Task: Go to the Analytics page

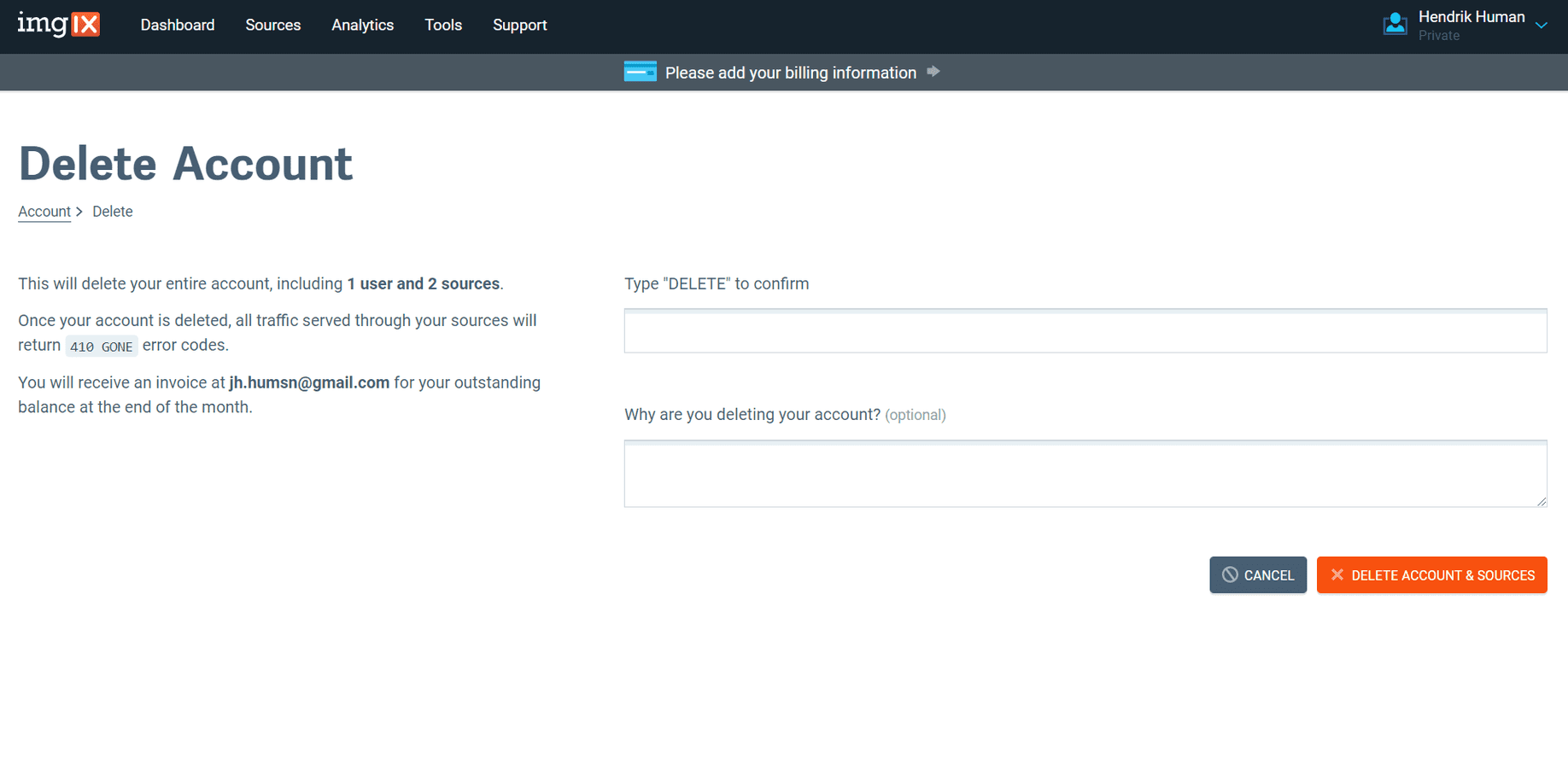Action: pyautogui.click(x=363, y=26)
